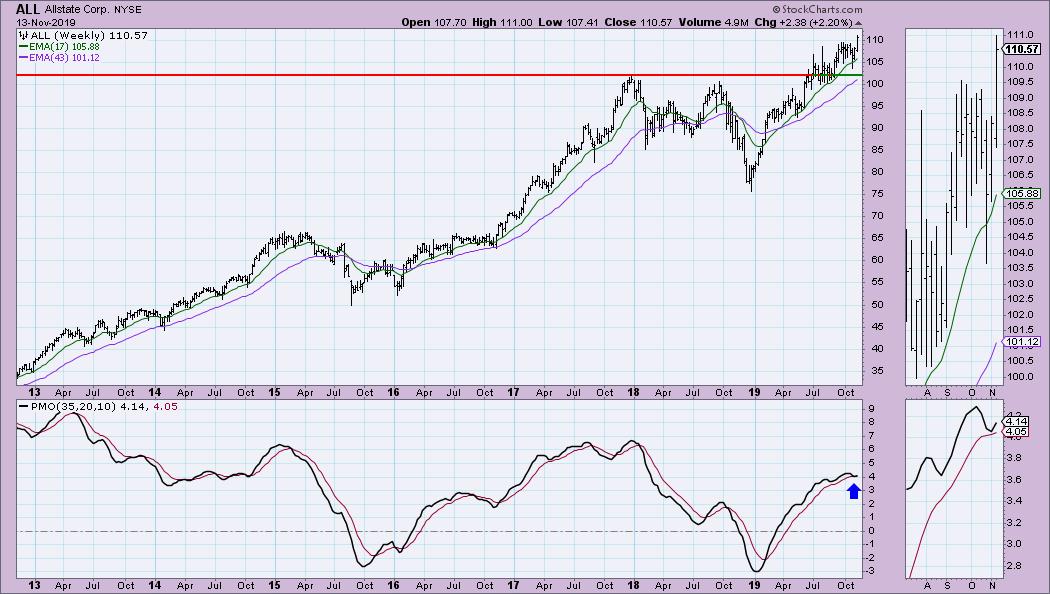Click the 111.0 label on zoom panel axis
The width and height of the screenshot is (1050, 594).
(x=1019, y=35)
